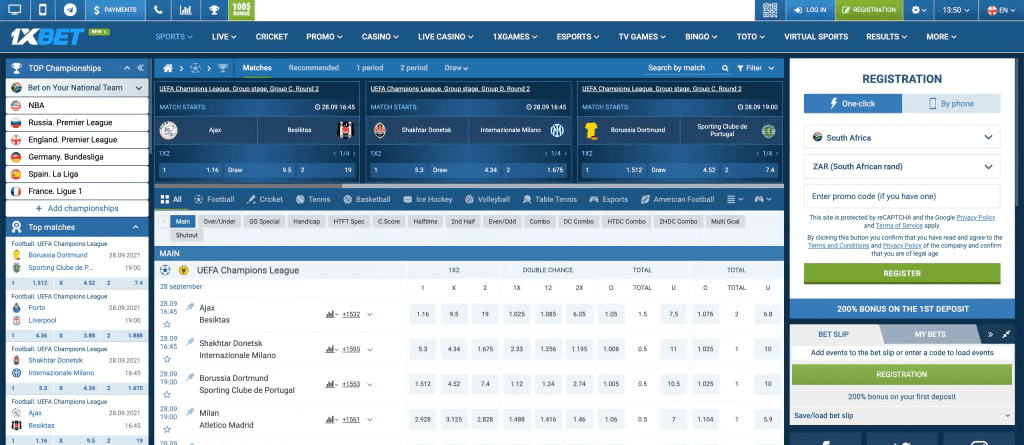Open VIRTUAL SPORTS menu item

pyautogui.click(x=816, y=37)
